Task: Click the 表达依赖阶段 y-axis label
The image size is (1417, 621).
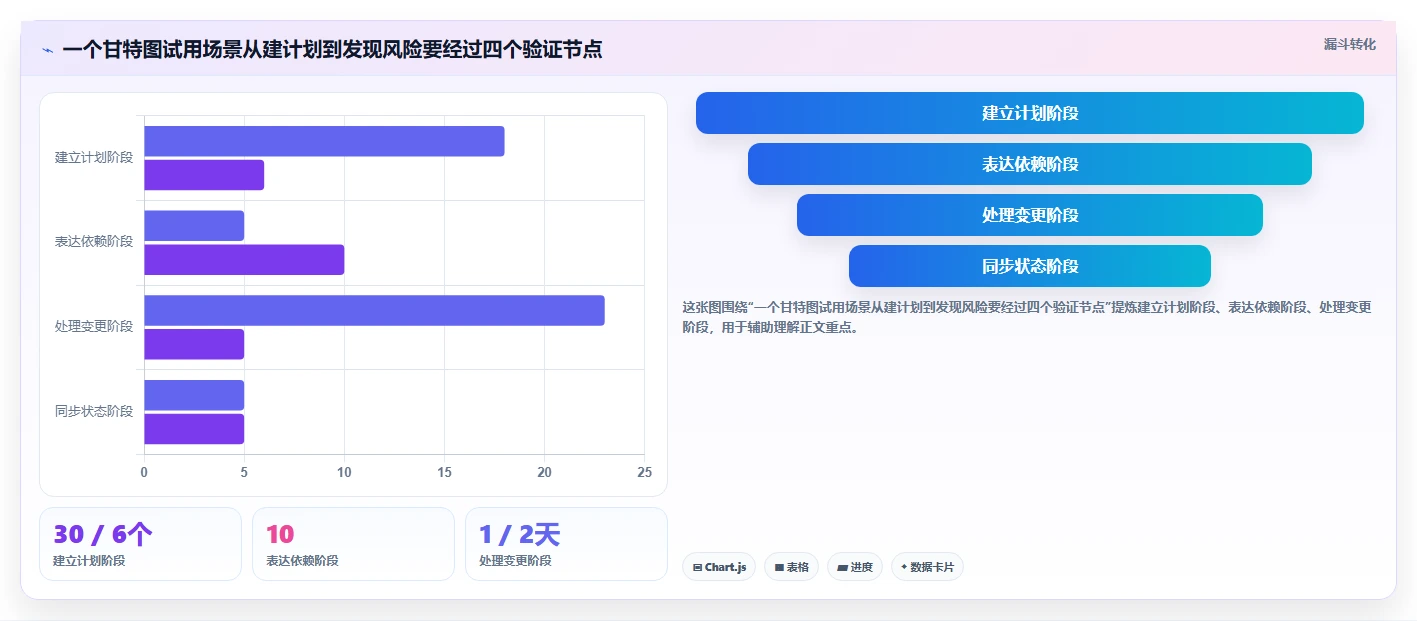Action: coord(94,242)
